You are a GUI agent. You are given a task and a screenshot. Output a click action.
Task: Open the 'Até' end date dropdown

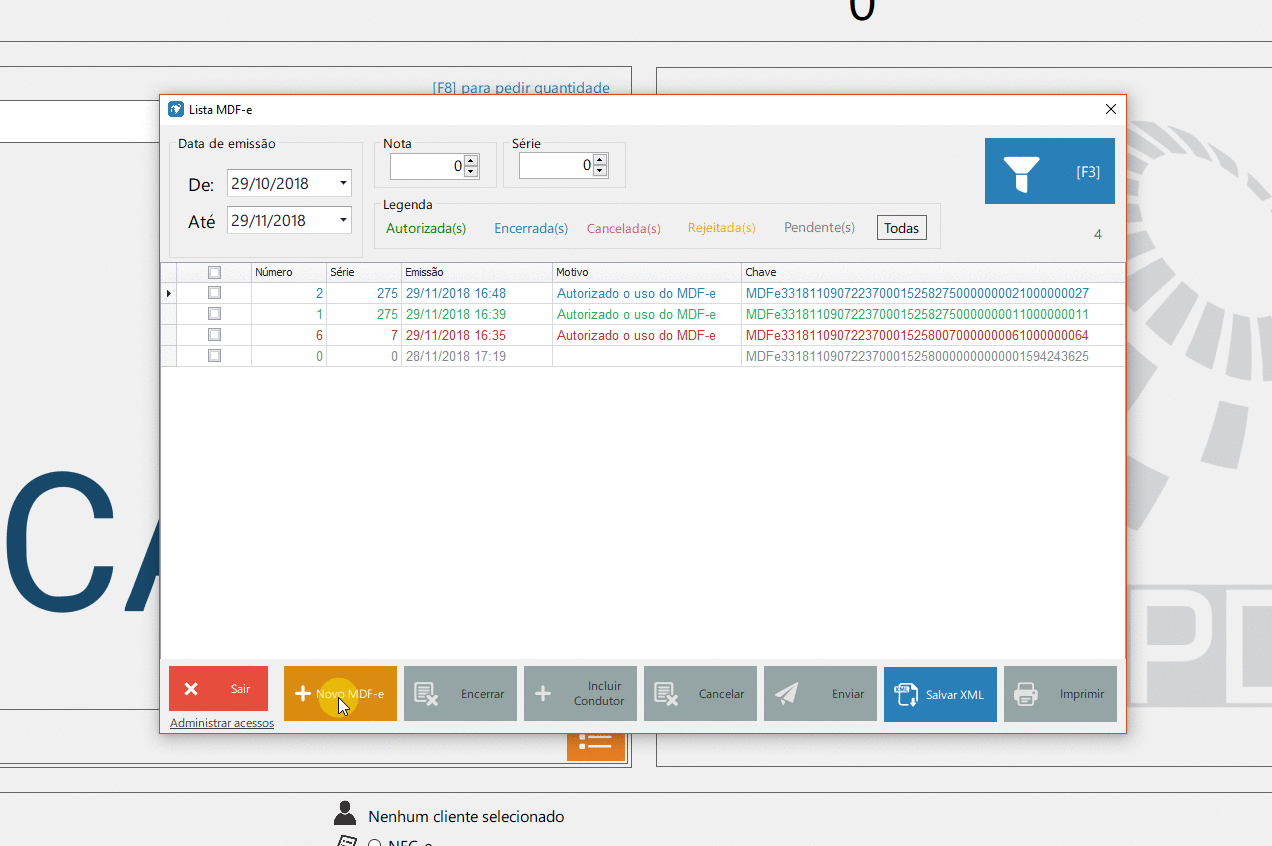coord(343,221)
